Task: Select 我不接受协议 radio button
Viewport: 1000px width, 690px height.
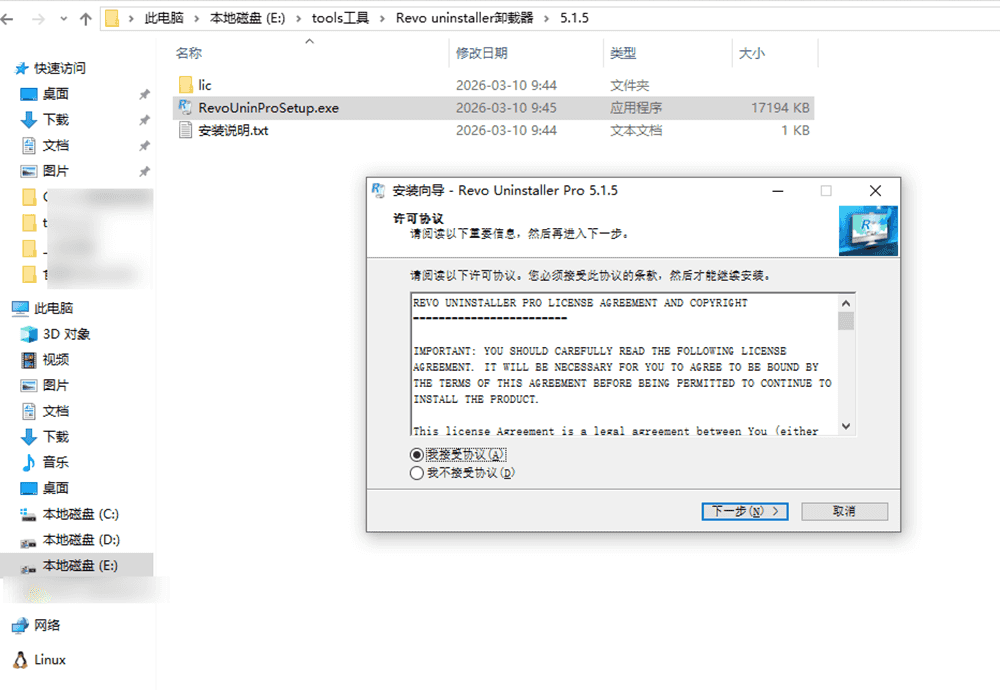Action: click(x=417, y=474)
